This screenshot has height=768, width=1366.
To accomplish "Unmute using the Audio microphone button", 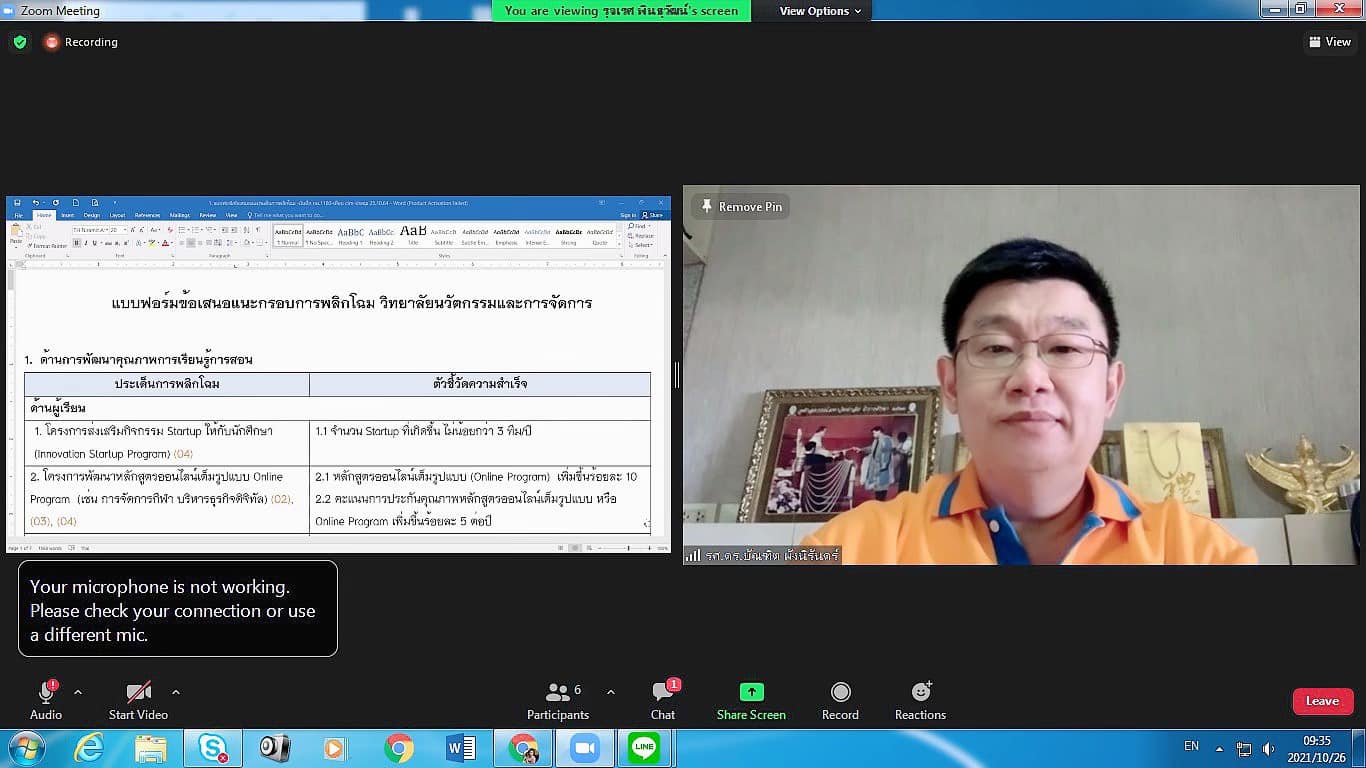I will pyautogui.click(x=46, y=693).
